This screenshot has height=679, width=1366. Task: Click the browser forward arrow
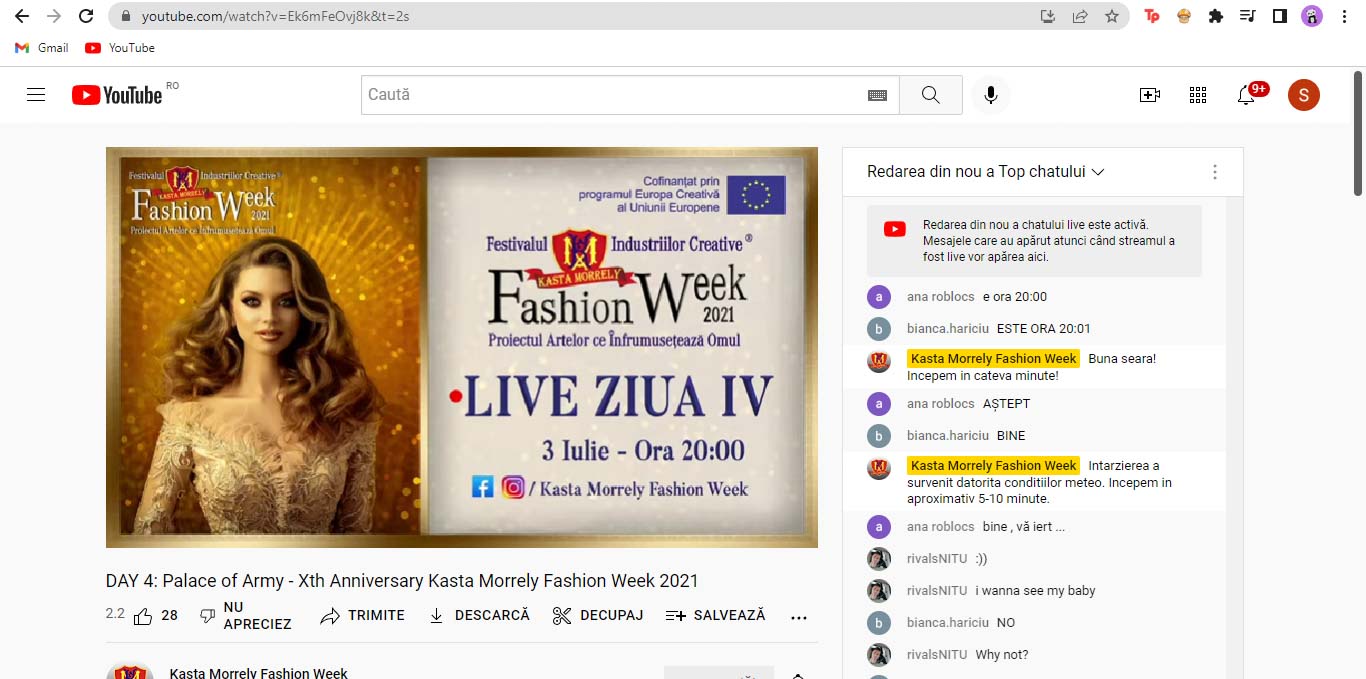coord(54,16)
